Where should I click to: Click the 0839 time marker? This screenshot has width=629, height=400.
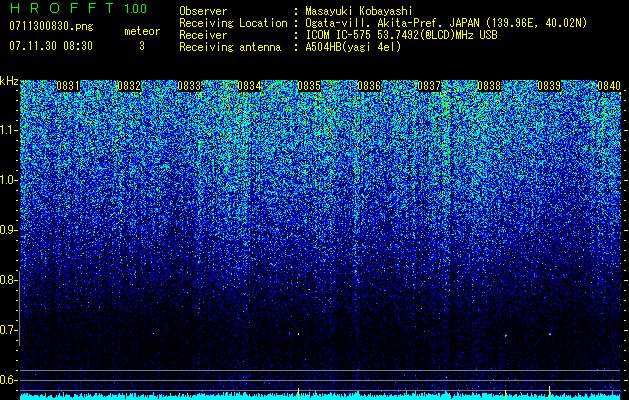549,86
